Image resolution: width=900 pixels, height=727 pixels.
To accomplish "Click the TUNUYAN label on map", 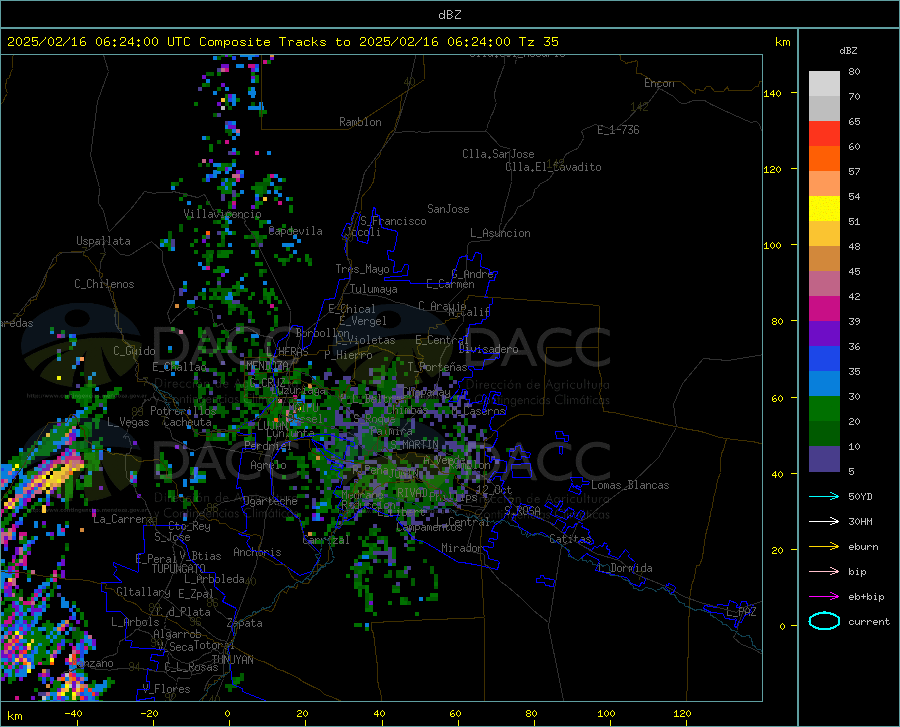I will (x=232, y=660).
